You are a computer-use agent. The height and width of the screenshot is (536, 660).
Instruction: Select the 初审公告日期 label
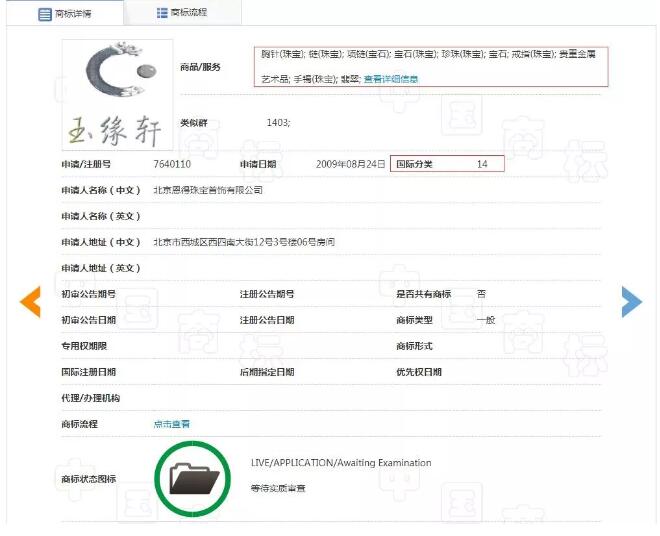88,320
